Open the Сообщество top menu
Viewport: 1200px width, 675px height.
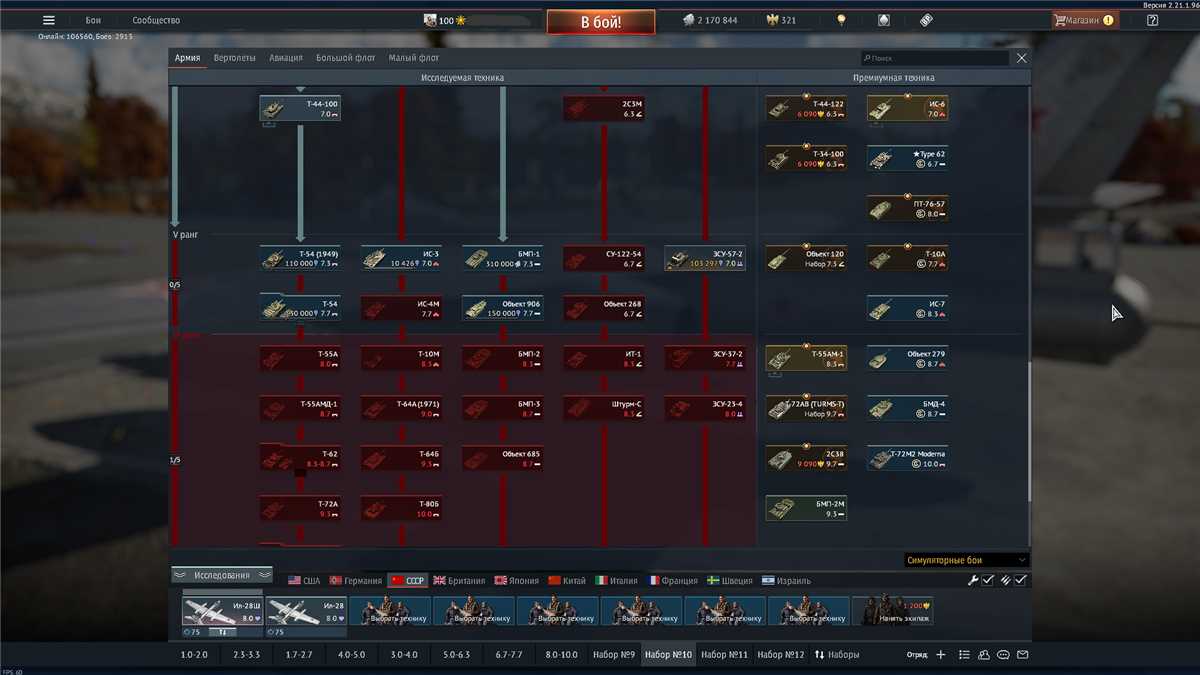[156, 20]
